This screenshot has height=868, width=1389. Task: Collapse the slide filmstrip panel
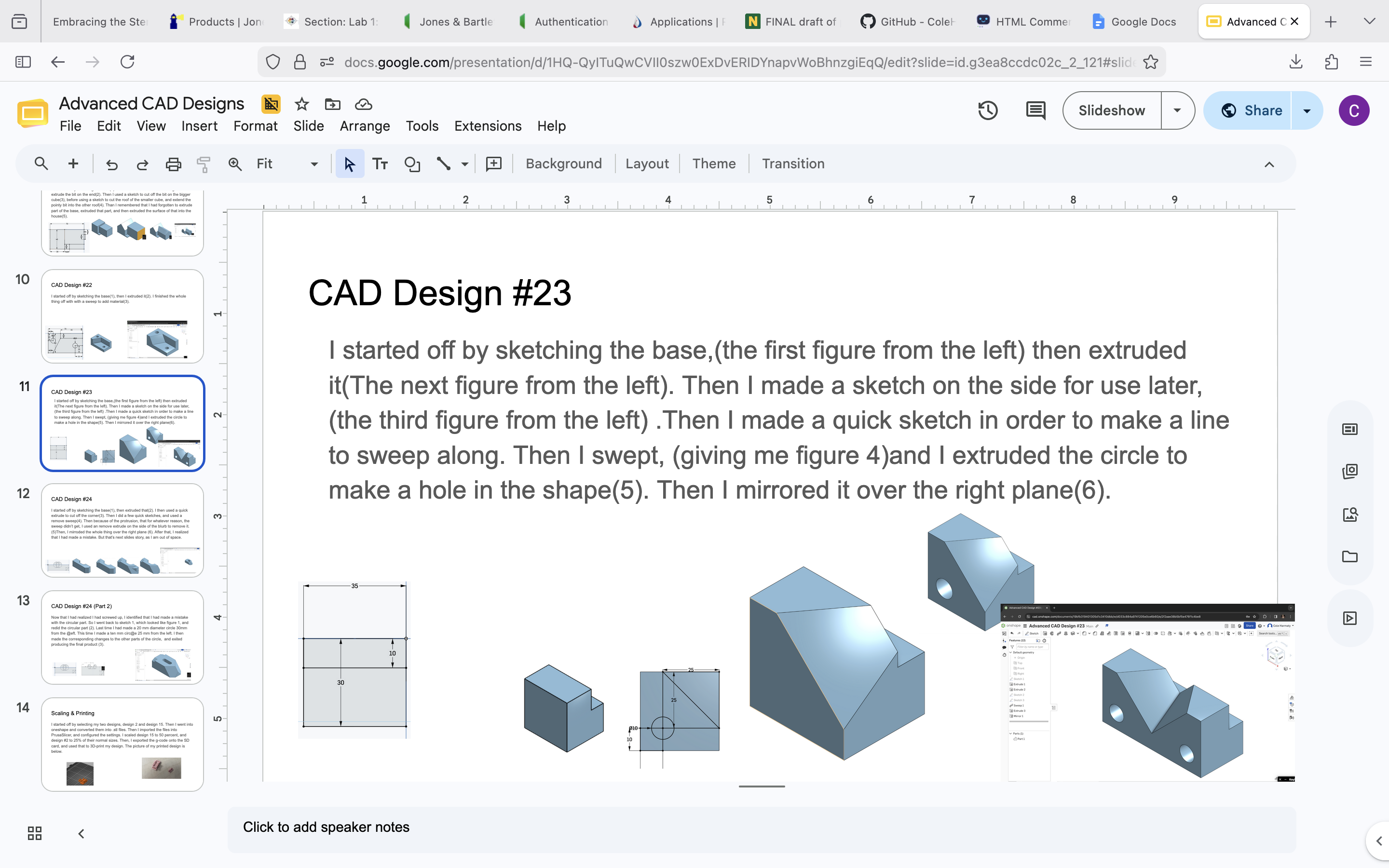81,833
